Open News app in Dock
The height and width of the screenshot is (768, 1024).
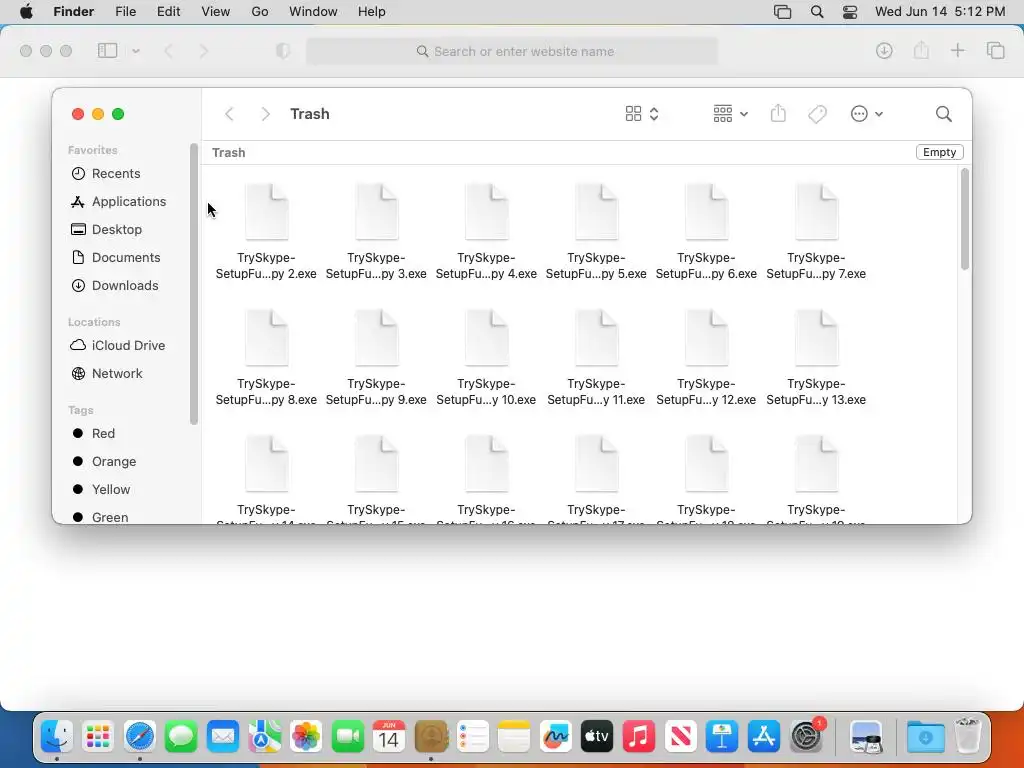(680, 737)
